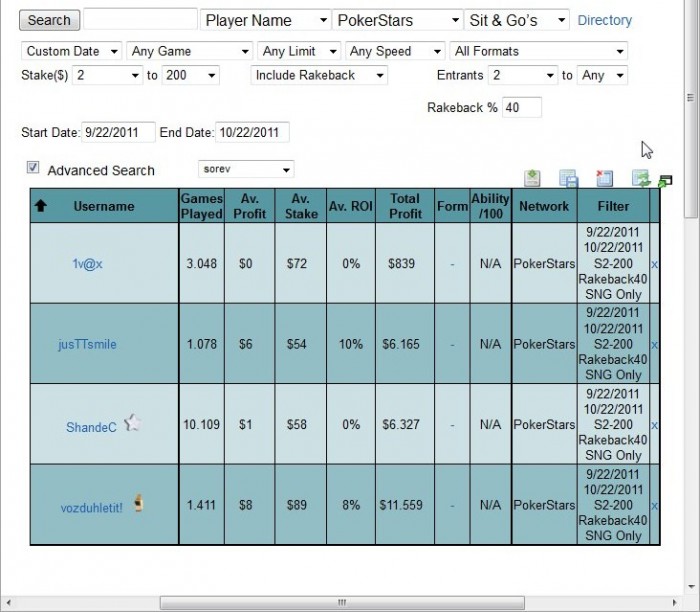700x612 pixels.
Task: Sort by Total Profit column header
Action: click(405, 206)
